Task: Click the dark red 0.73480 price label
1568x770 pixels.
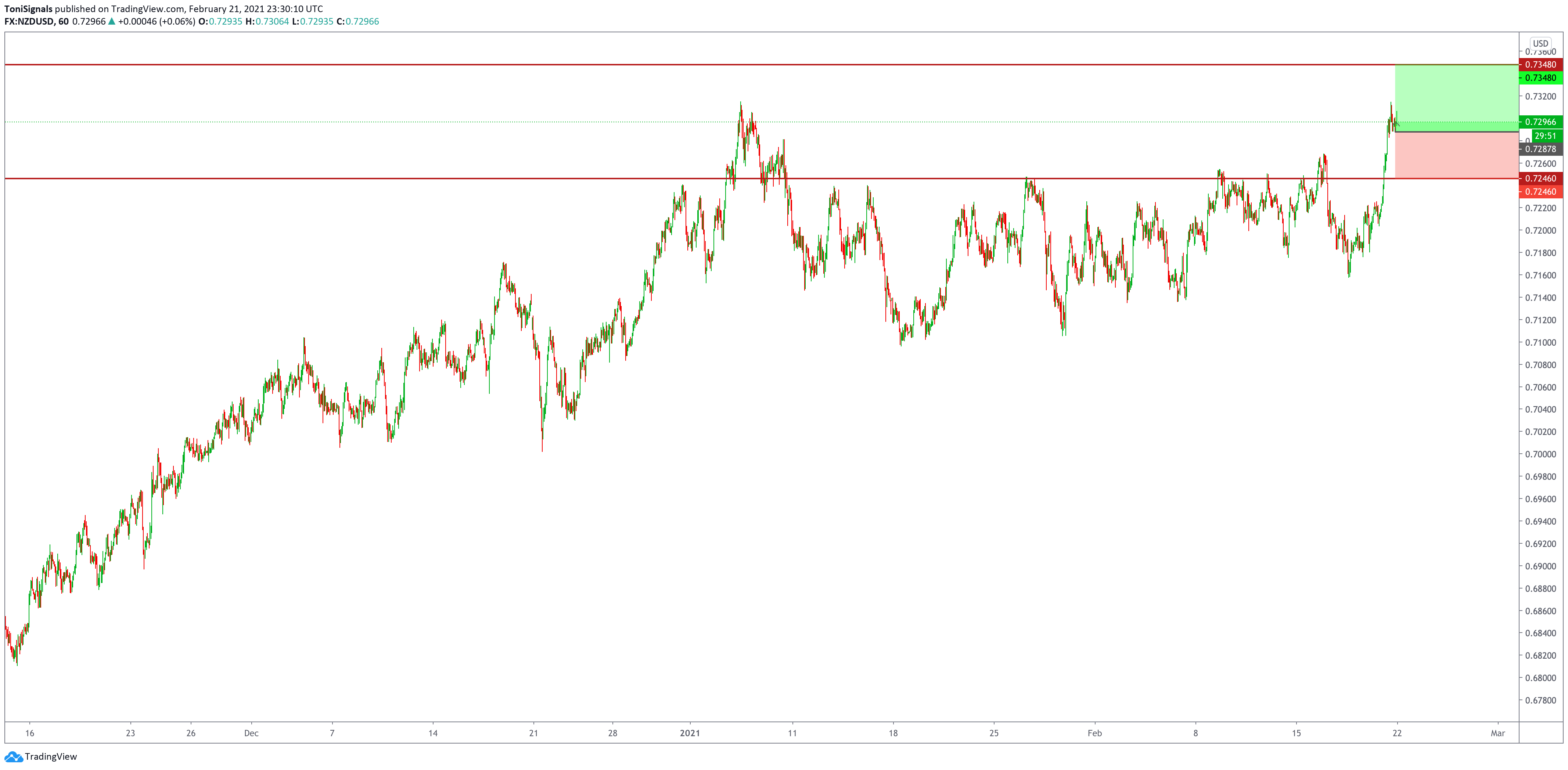Action: 1540,65
